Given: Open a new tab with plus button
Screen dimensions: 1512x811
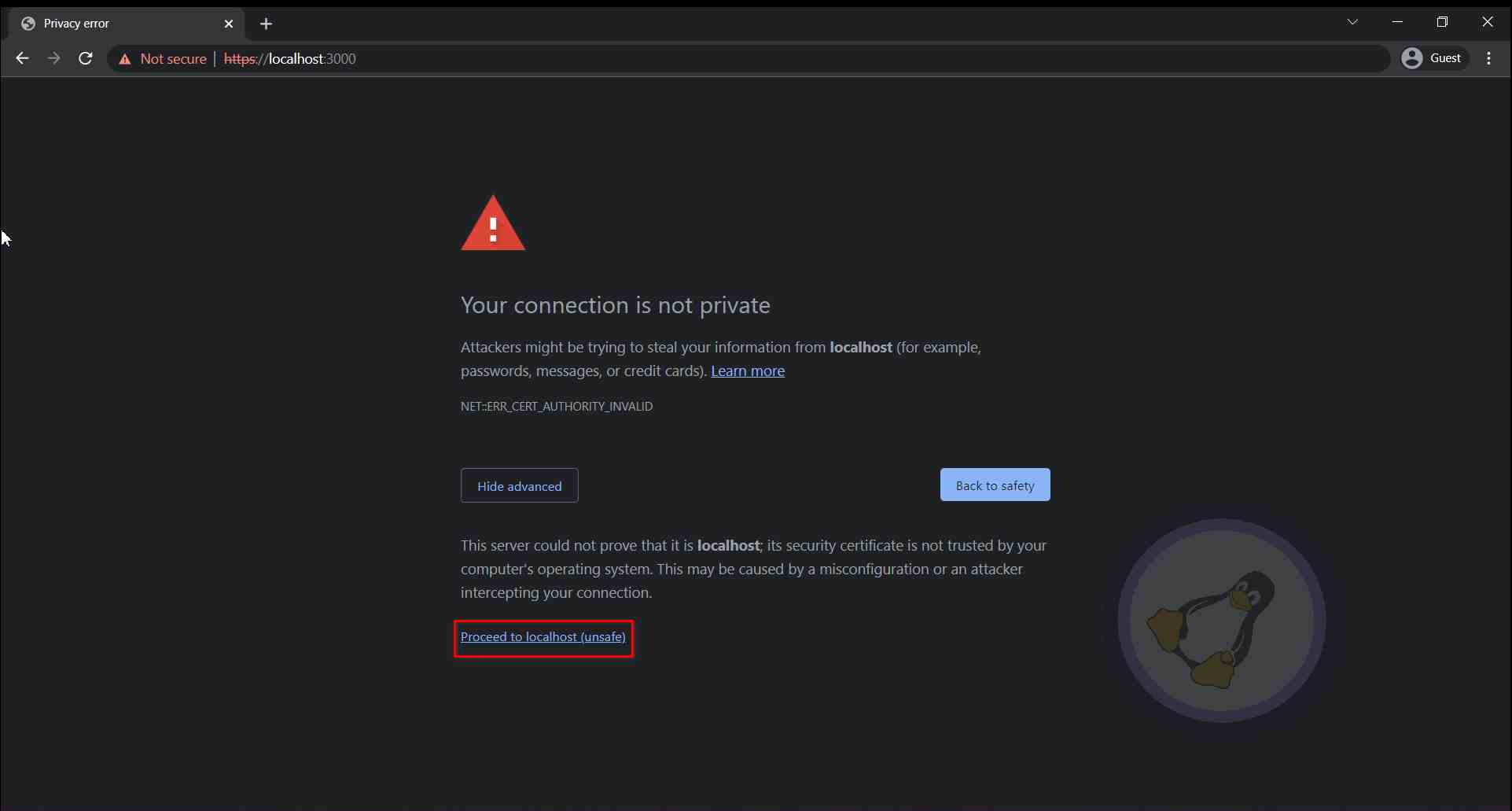Looking at the screenshot, I should coord(266,24).
